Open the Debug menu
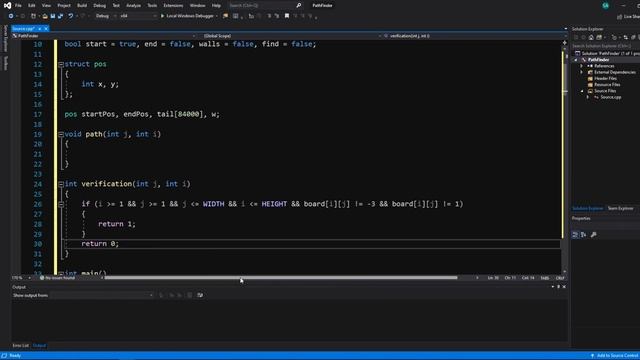 tap(99, 5)
